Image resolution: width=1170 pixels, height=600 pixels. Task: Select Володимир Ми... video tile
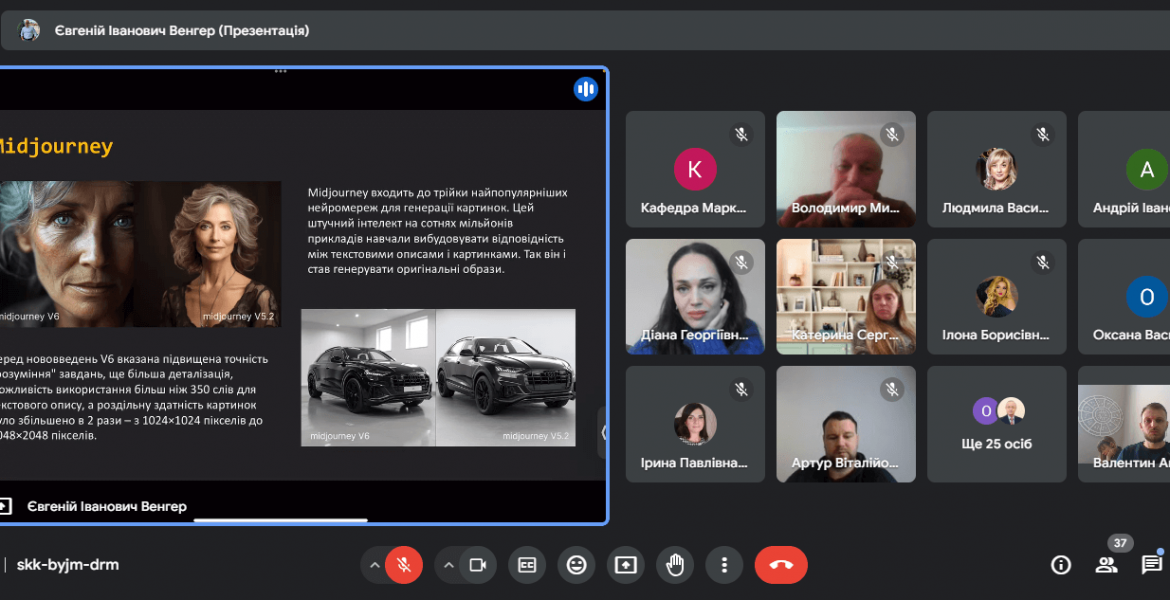(846, 169)
